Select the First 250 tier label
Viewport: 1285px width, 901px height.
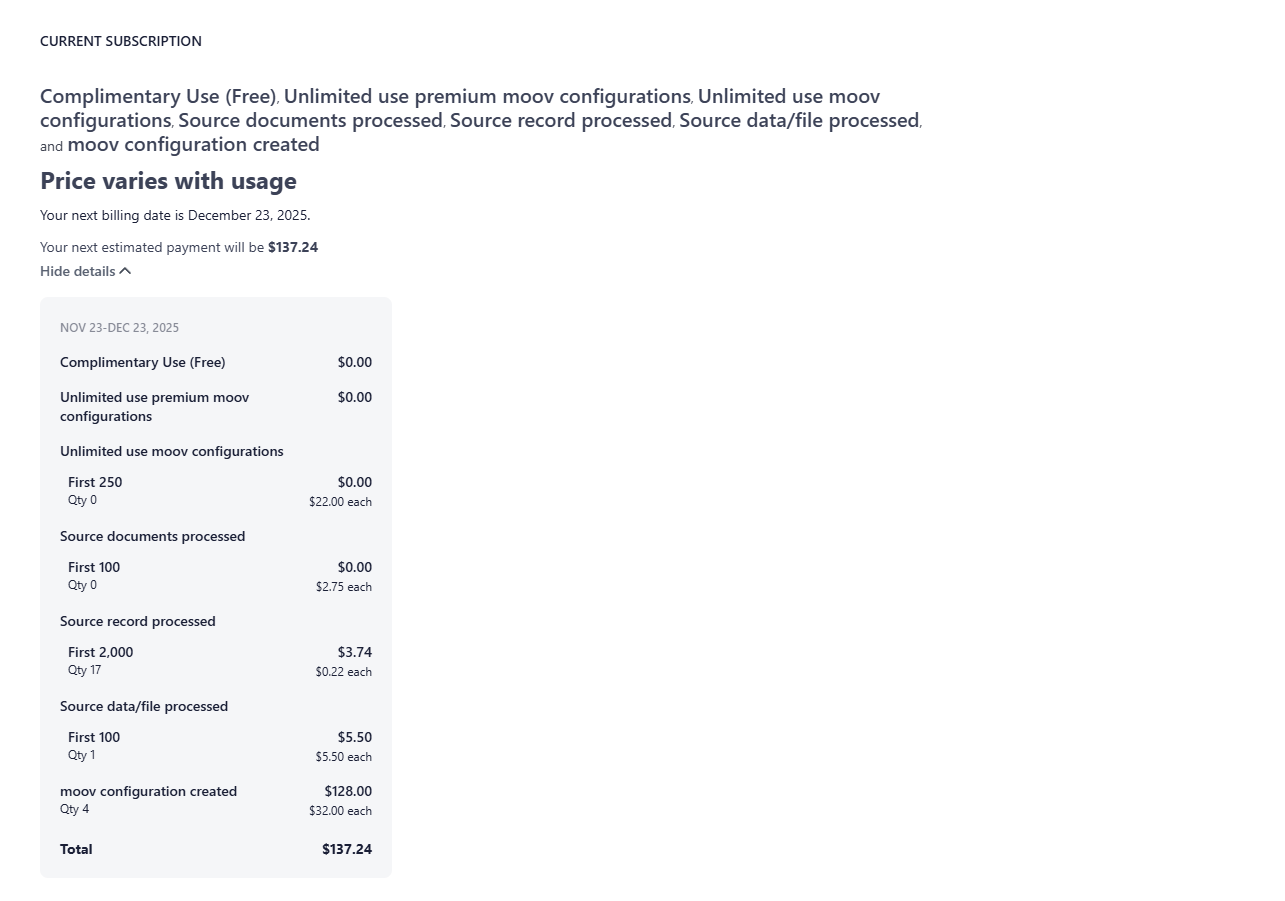pyautogui.click(x=95, y=482)
